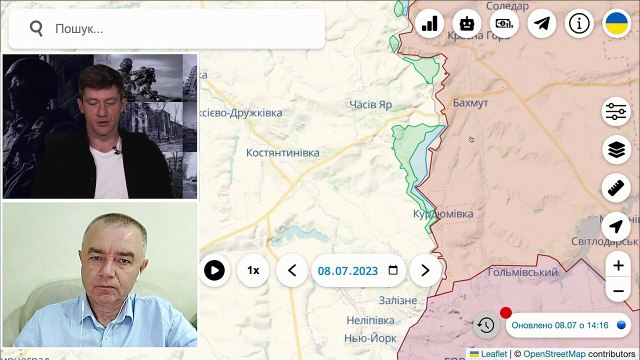Open the date picker 08.07.2023
The height and width of the screenshot is (360, 640).
coord(358,271)
